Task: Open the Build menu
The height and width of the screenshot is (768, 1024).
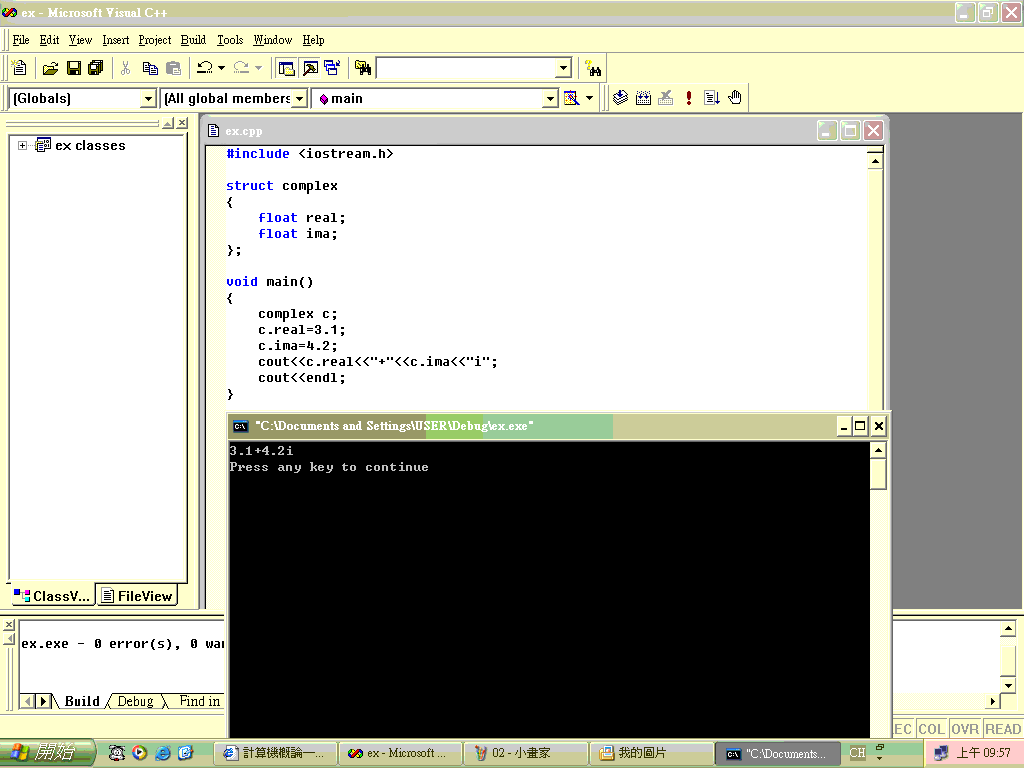Action: (193, 40)
